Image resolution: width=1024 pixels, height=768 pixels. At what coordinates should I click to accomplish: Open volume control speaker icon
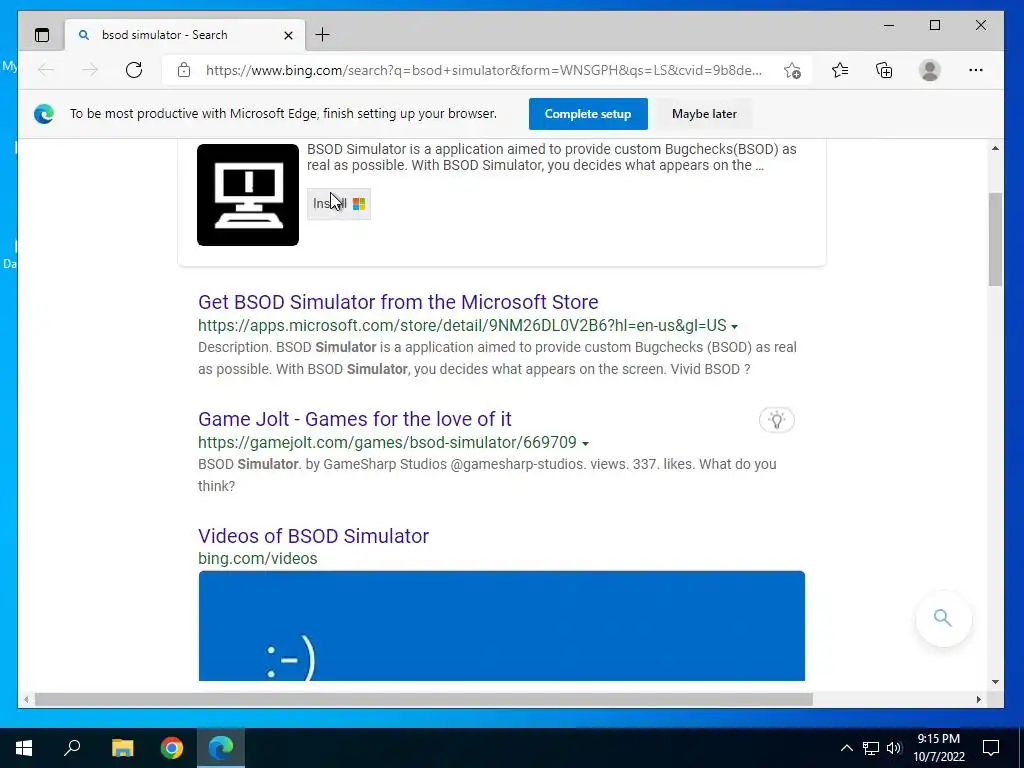pyautogui.click(x=894, y=748)
